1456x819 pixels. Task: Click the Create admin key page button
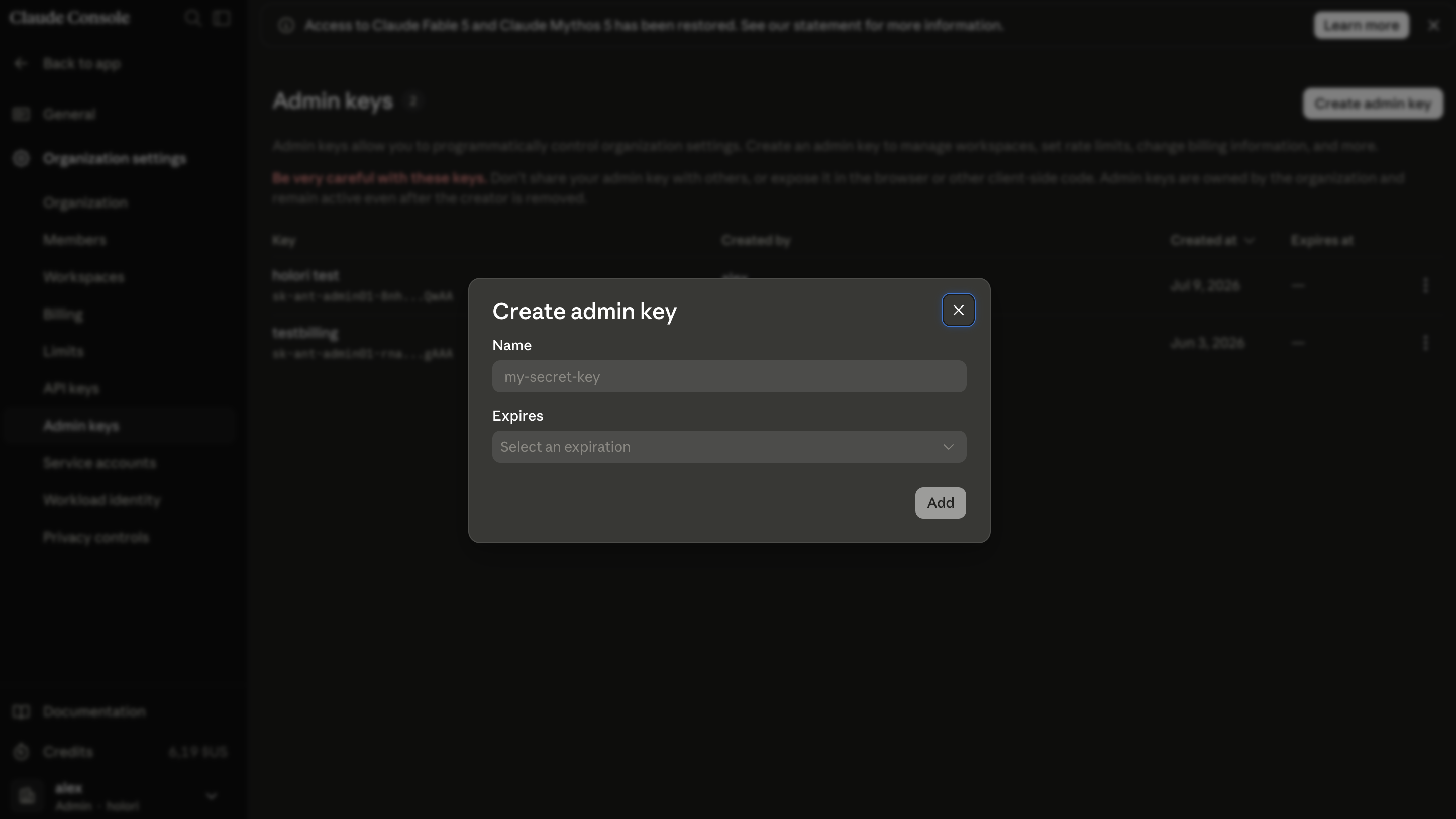click(x=1373, y=104)
